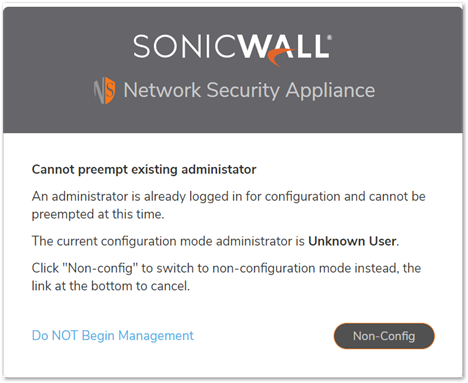The width and height of the screenshot is (468, 383).
Task: Click the orange swoosh in the SonicWall logo
Action: (x=282, y=57)
